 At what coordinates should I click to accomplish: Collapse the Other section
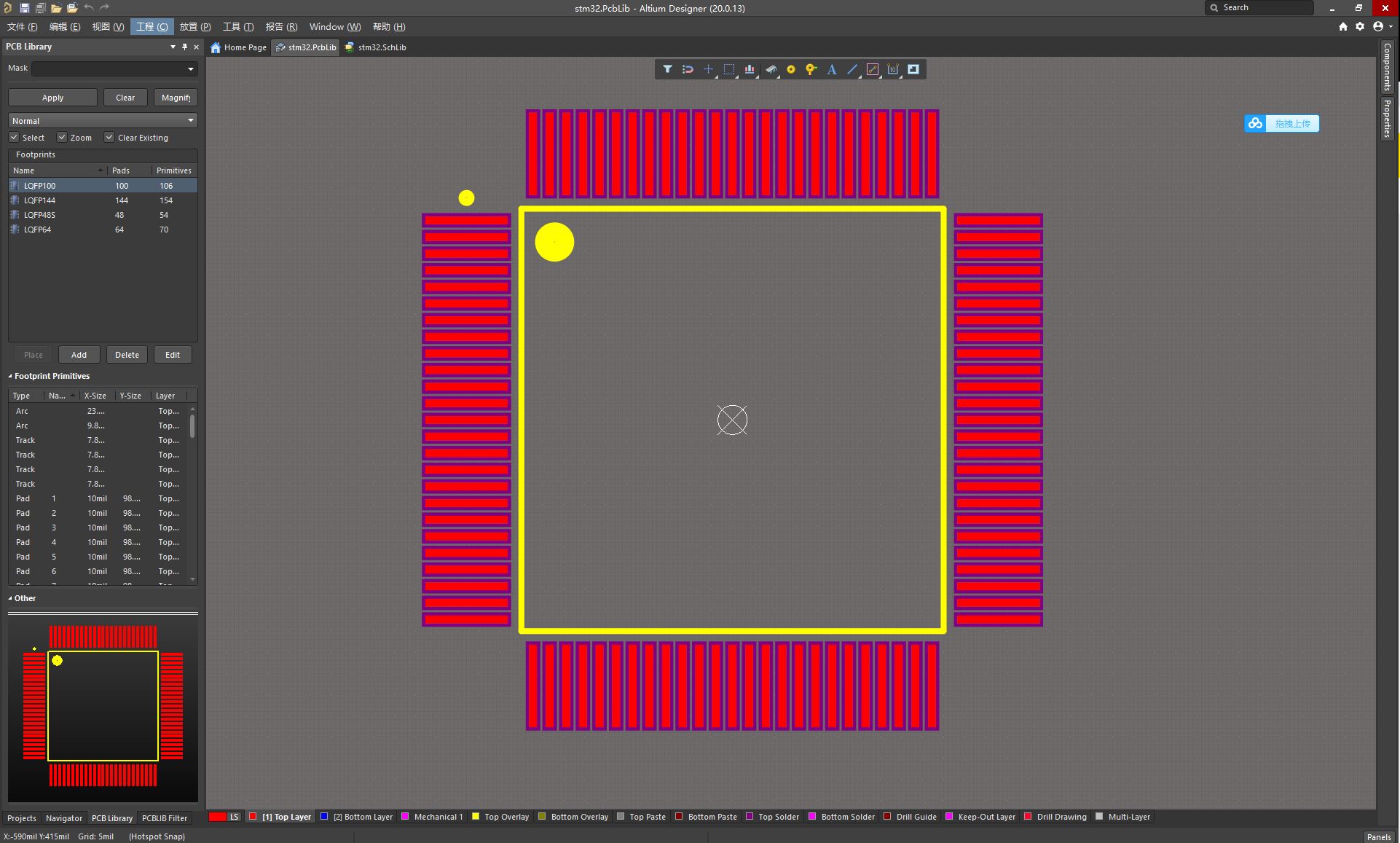(x=10, y=598)
